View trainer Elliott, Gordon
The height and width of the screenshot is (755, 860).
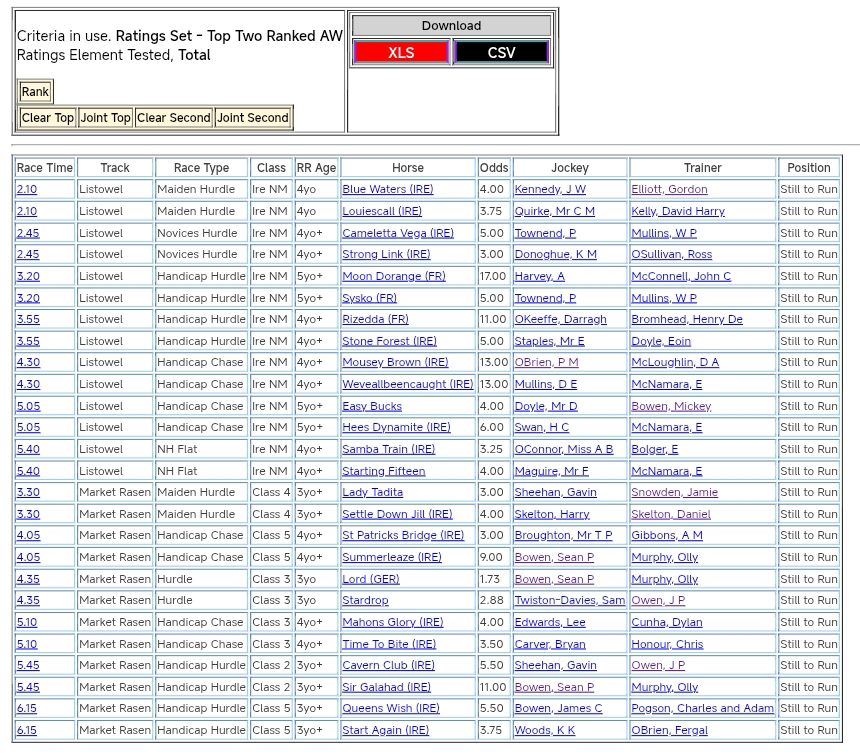click(x=669, y=189)
